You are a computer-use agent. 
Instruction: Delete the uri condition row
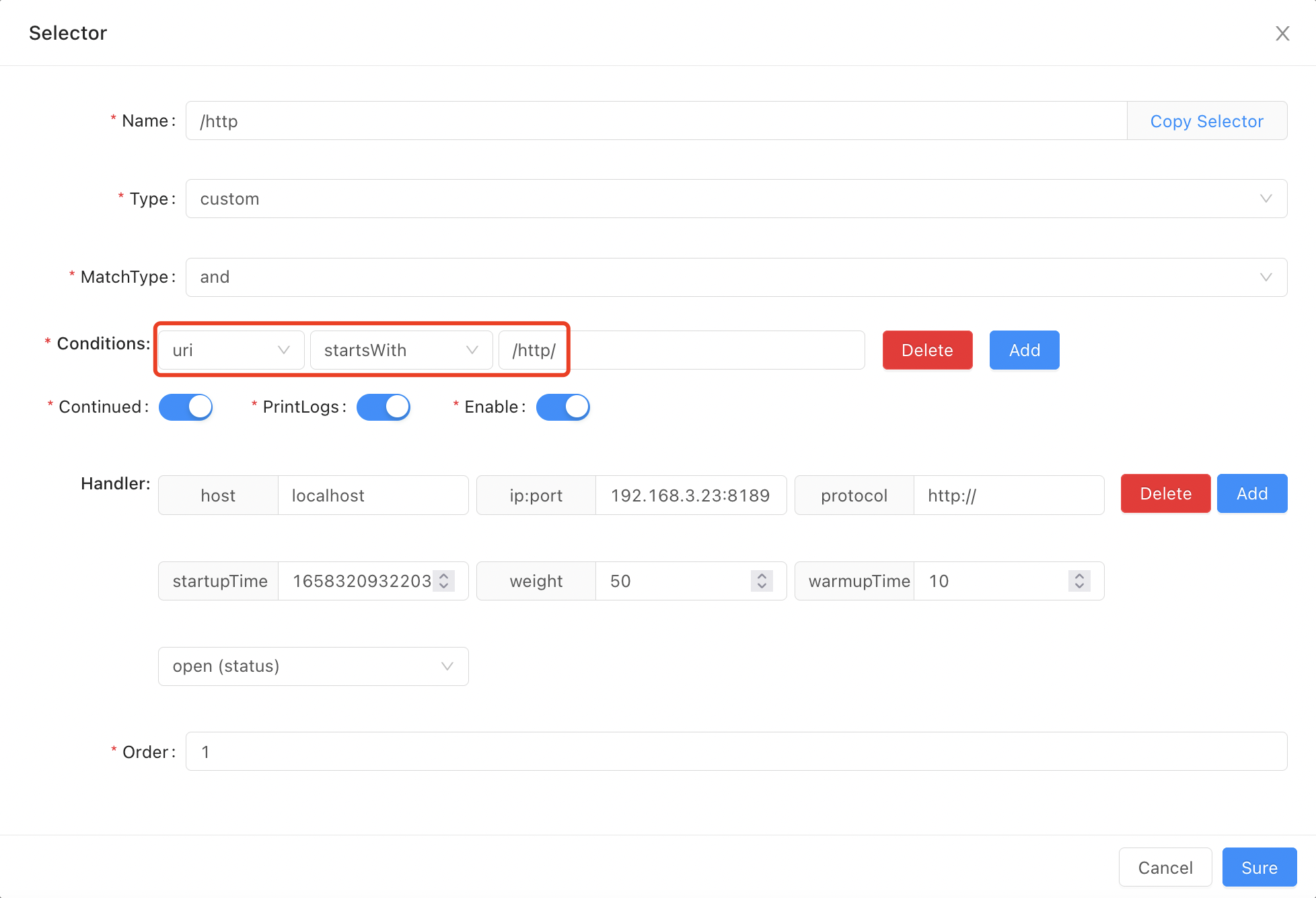[927, 350]
